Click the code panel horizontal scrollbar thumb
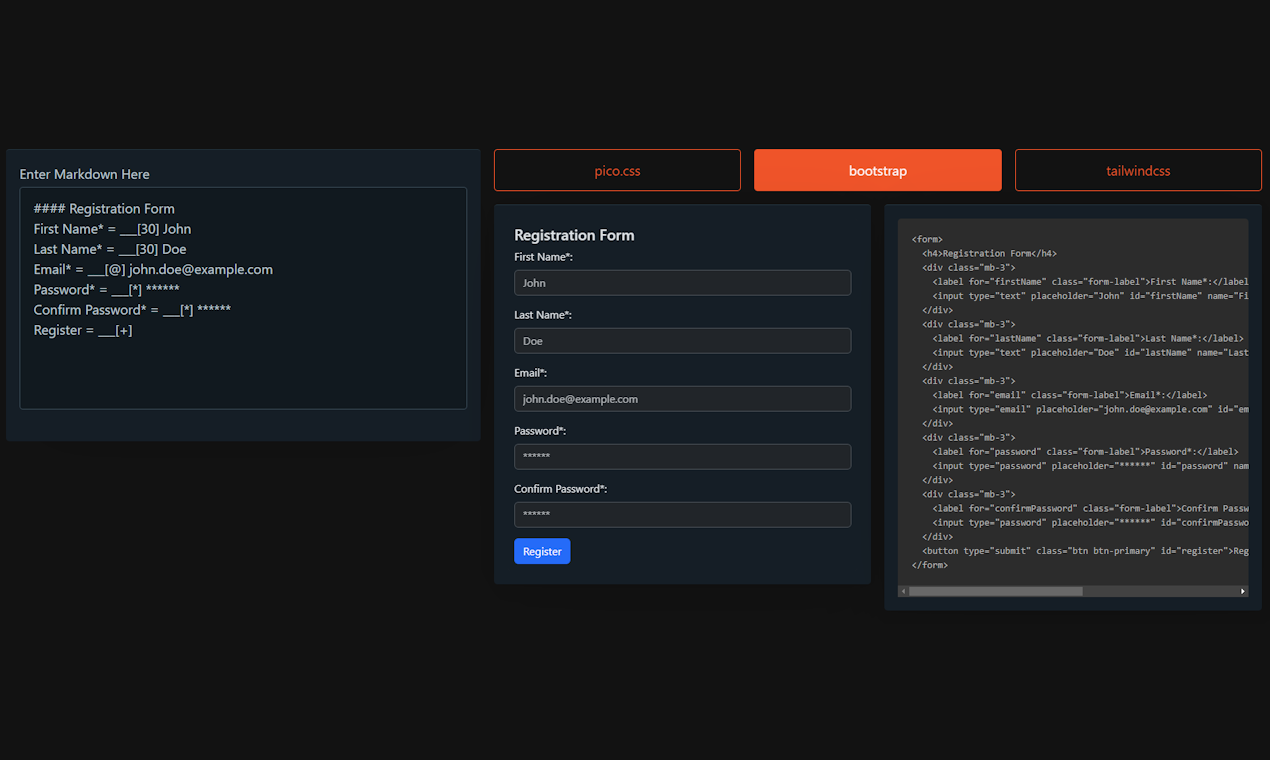The width and height of the screenshot is (1270, 760). (995, 591)
